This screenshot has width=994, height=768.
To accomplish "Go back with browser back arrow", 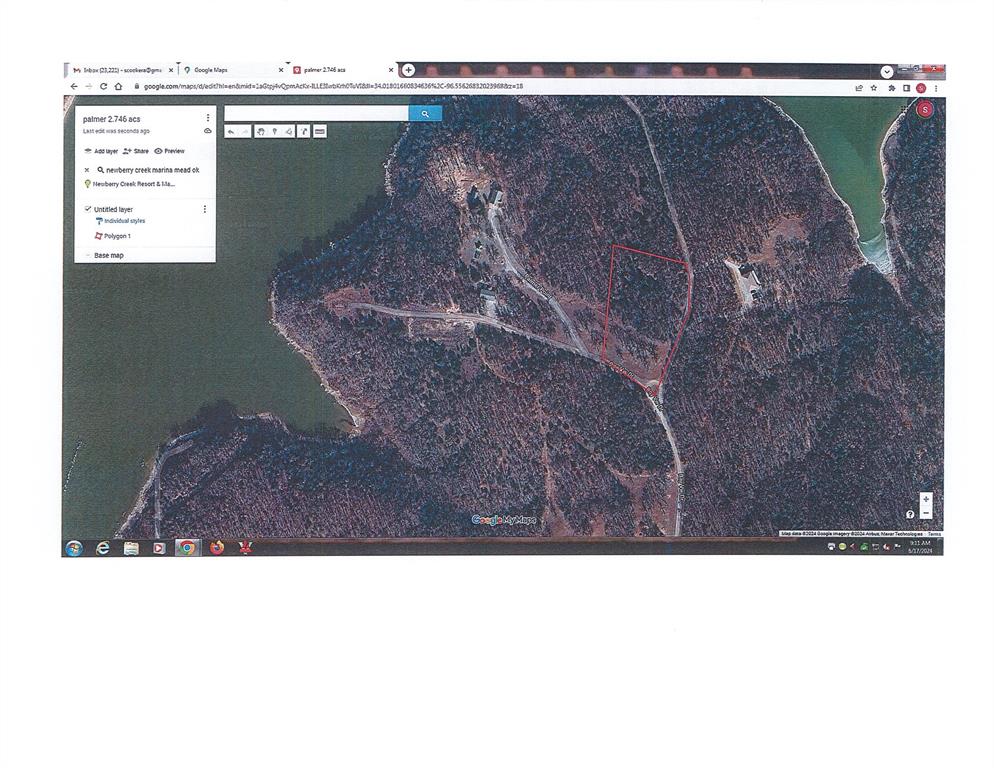I will click(x=74, y=87).
